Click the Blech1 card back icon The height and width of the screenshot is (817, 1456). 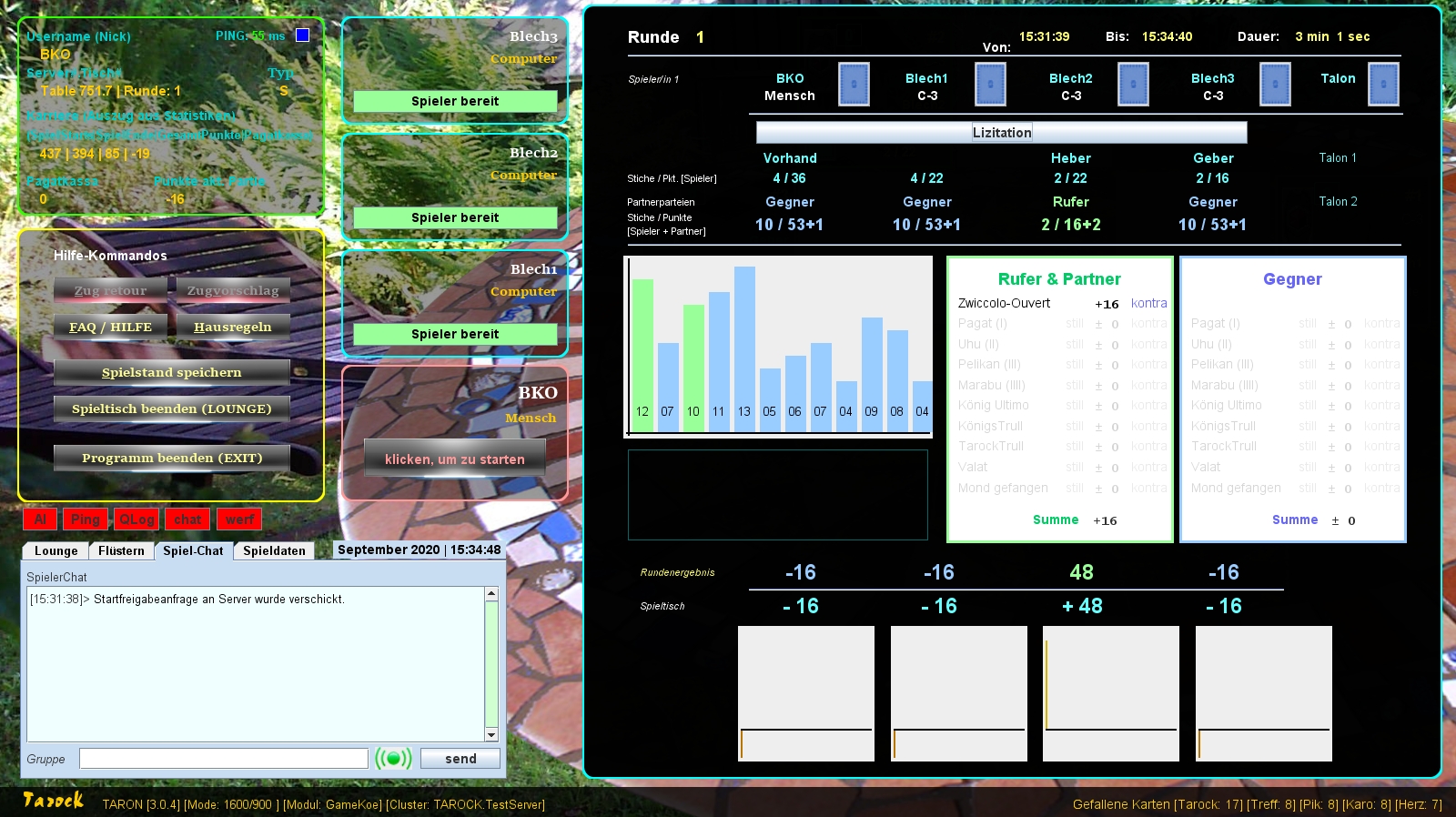[990, 85]
